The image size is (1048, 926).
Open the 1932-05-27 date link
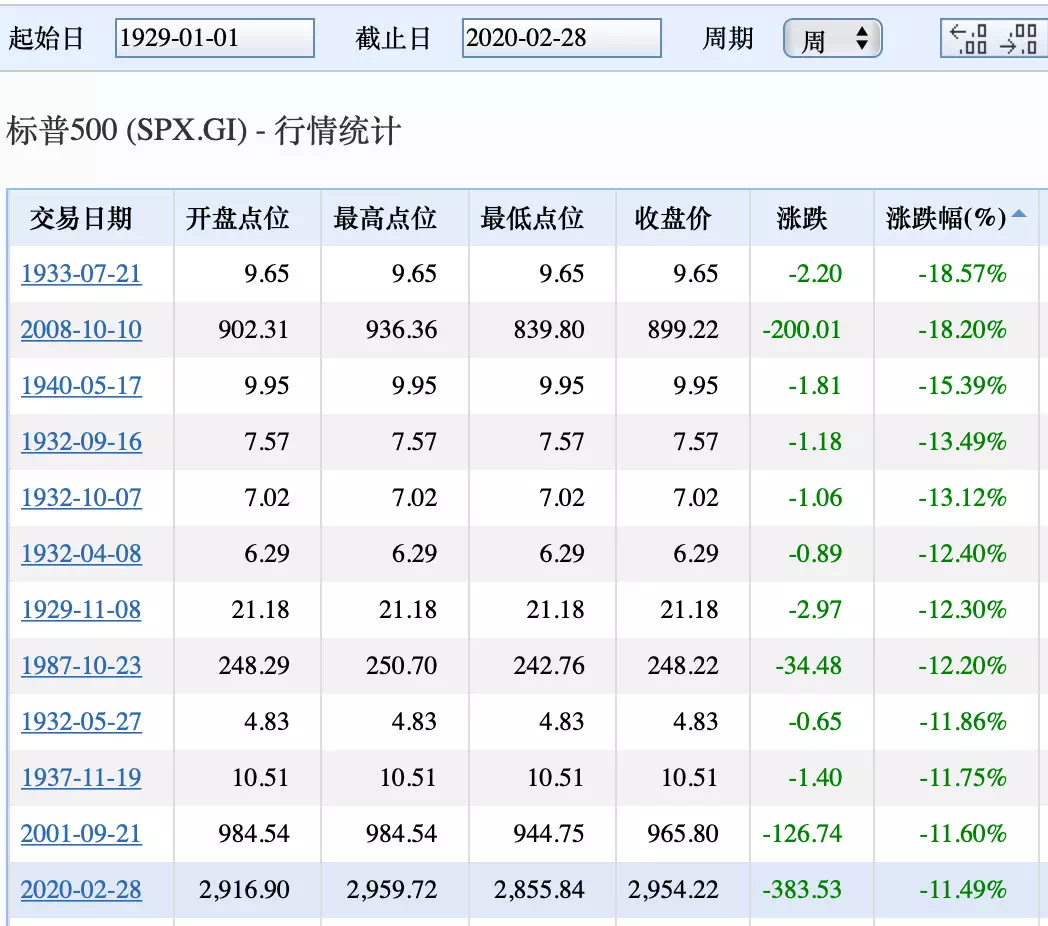click(x=81, y=722)
